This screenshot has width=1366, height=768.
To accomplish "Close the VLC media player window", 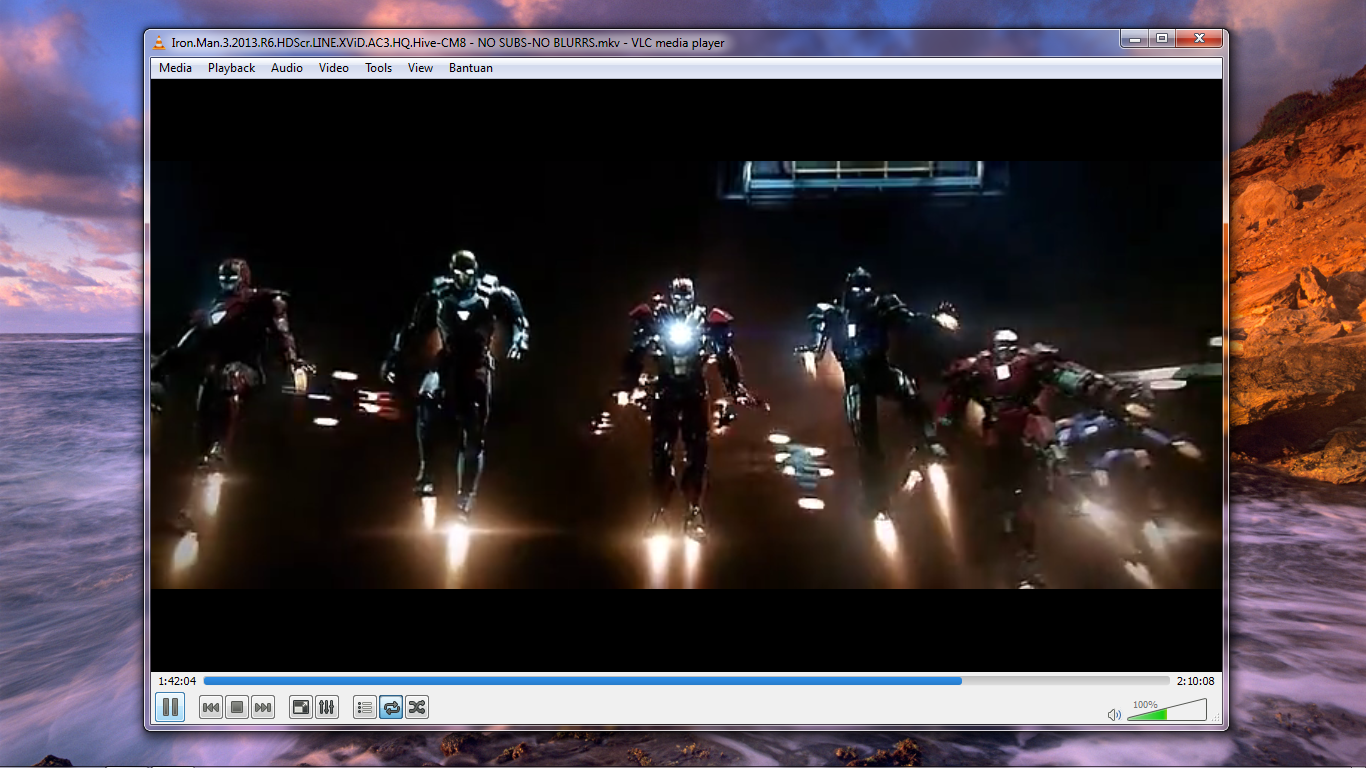I will point(1197,39).
